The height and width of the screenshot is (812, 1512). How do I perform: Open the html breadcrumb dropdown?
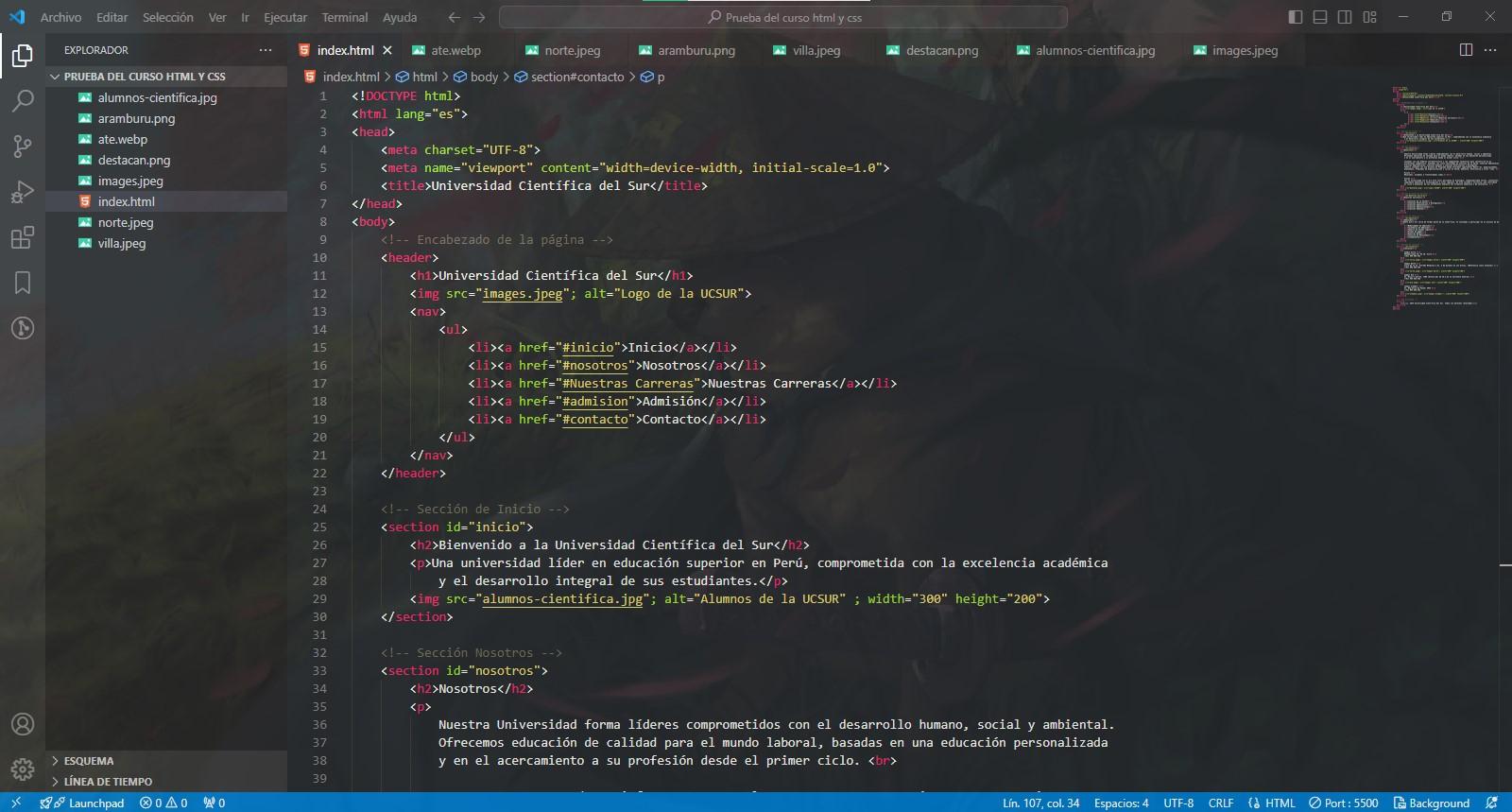tap(416, 77)
